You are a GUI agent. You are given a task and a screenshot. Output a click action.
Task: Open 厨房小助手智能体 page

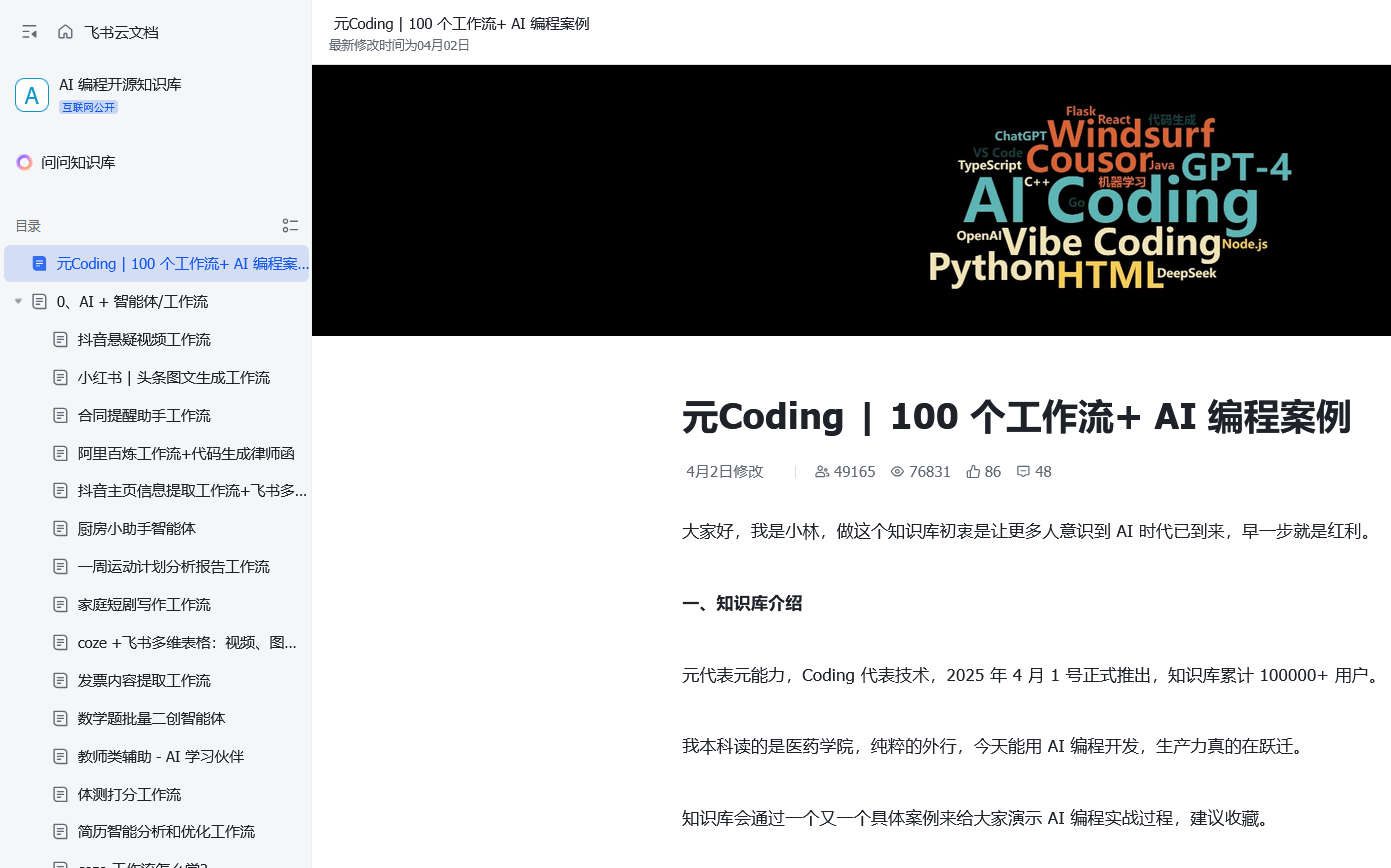pos(137,529)
